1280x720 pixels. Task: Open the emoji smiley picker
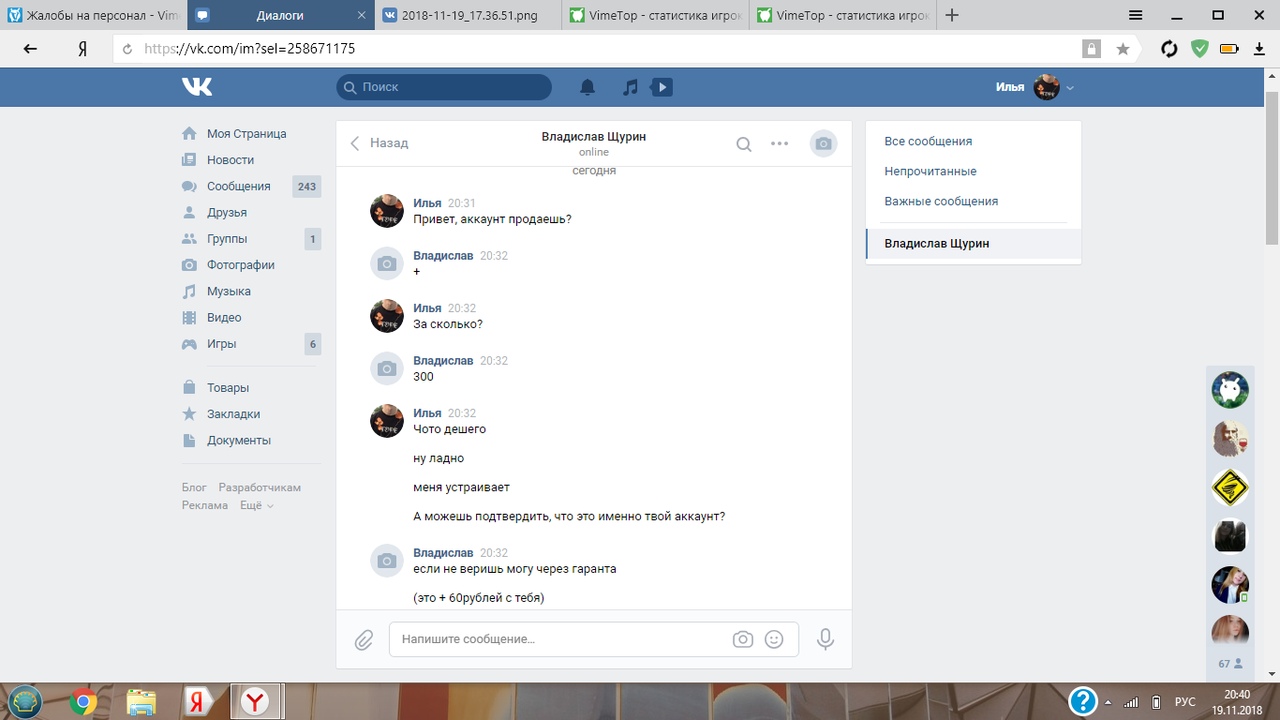tap(774, 639)
